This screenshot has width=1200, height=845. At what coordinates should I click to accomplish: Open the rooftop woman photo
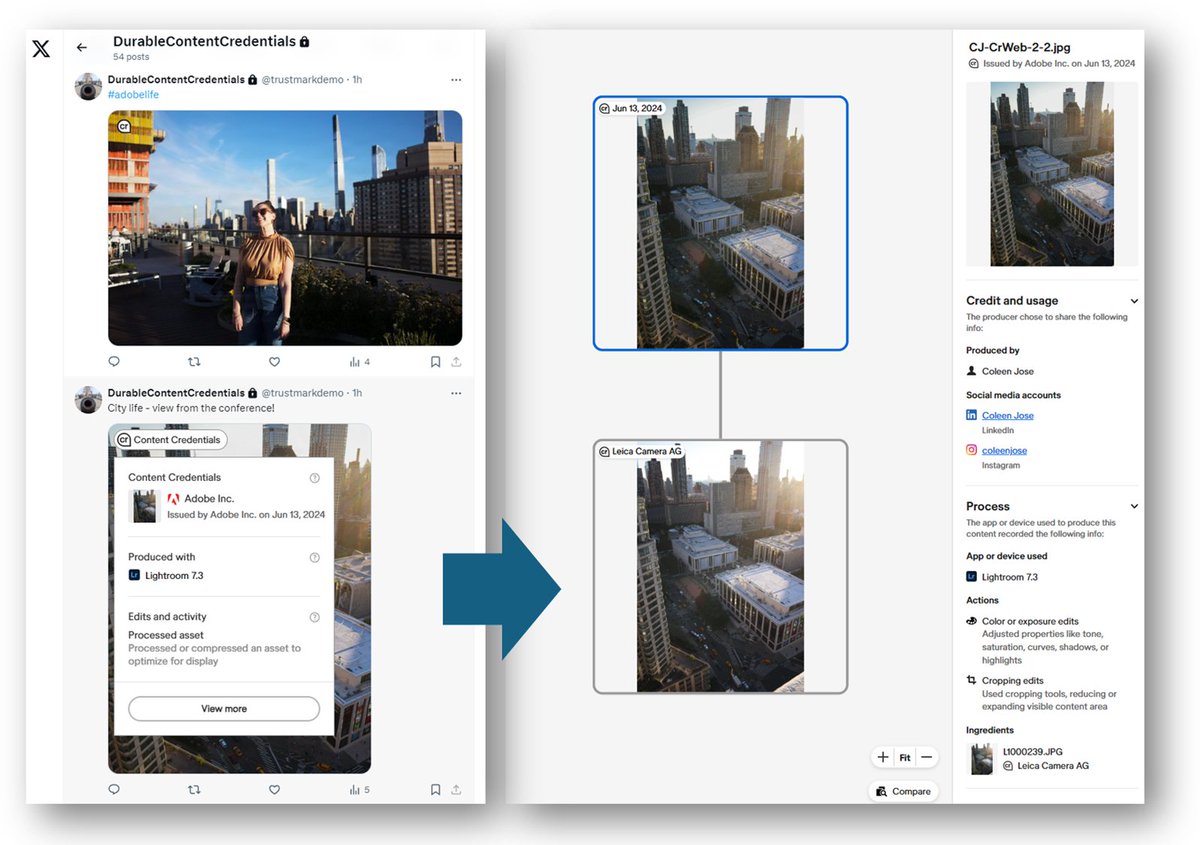tap(285, 228)
